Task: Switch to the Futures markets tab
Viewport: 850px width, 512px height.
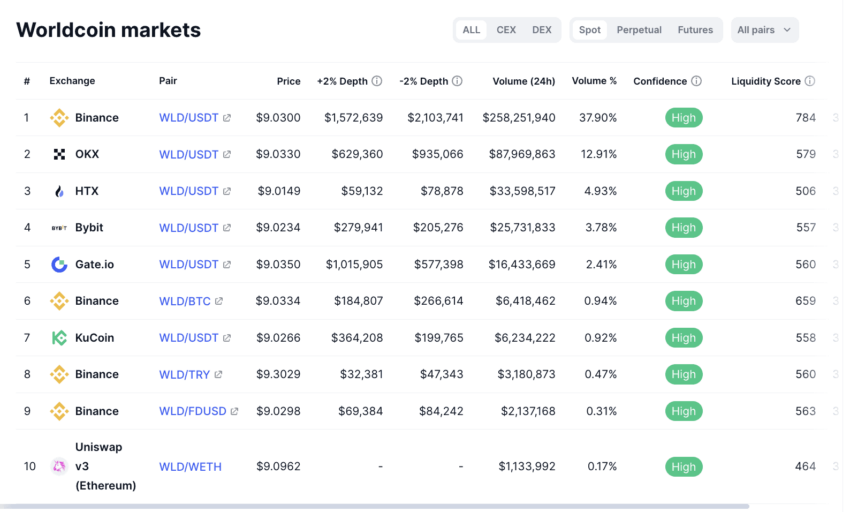Action: click(x=695, y=30)
